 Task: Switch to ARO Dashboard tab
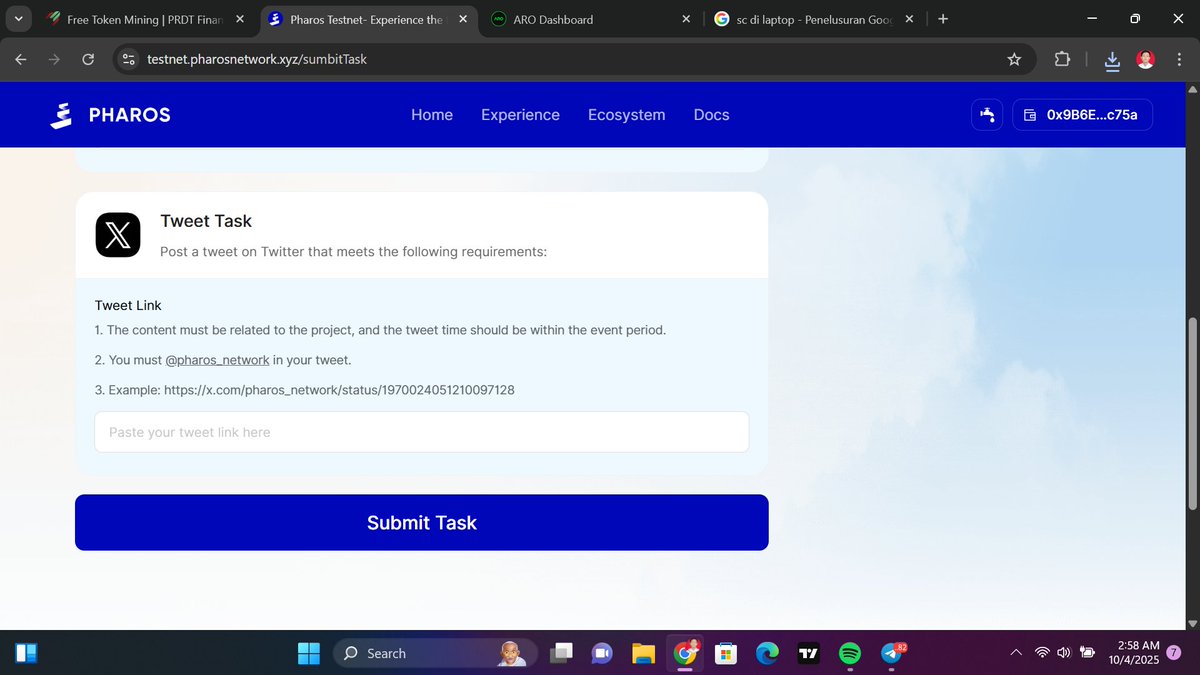tap(588, 19)
